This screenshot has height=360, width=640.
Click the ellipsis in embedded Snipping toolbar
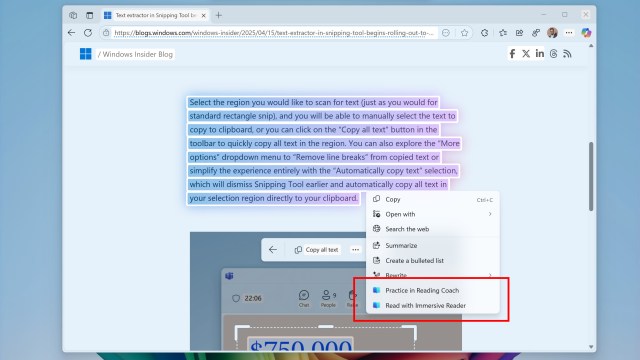click(356, 249)
